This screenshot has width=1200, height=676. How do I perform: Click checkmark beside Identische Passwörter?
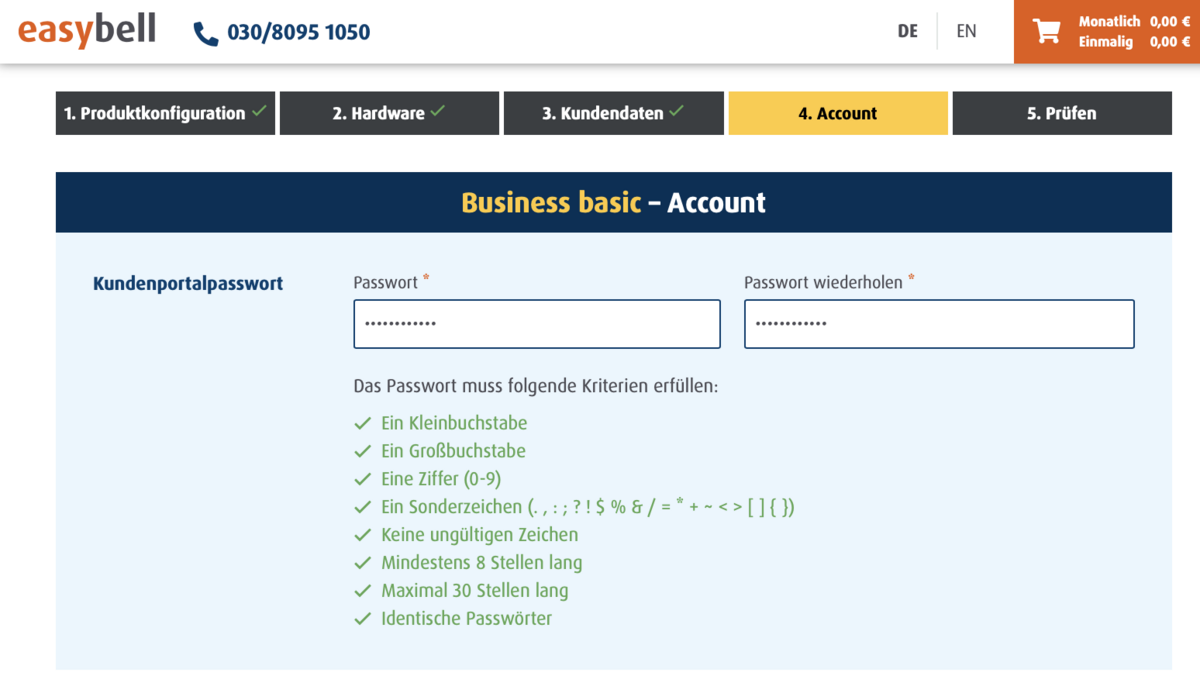point(363,619)
